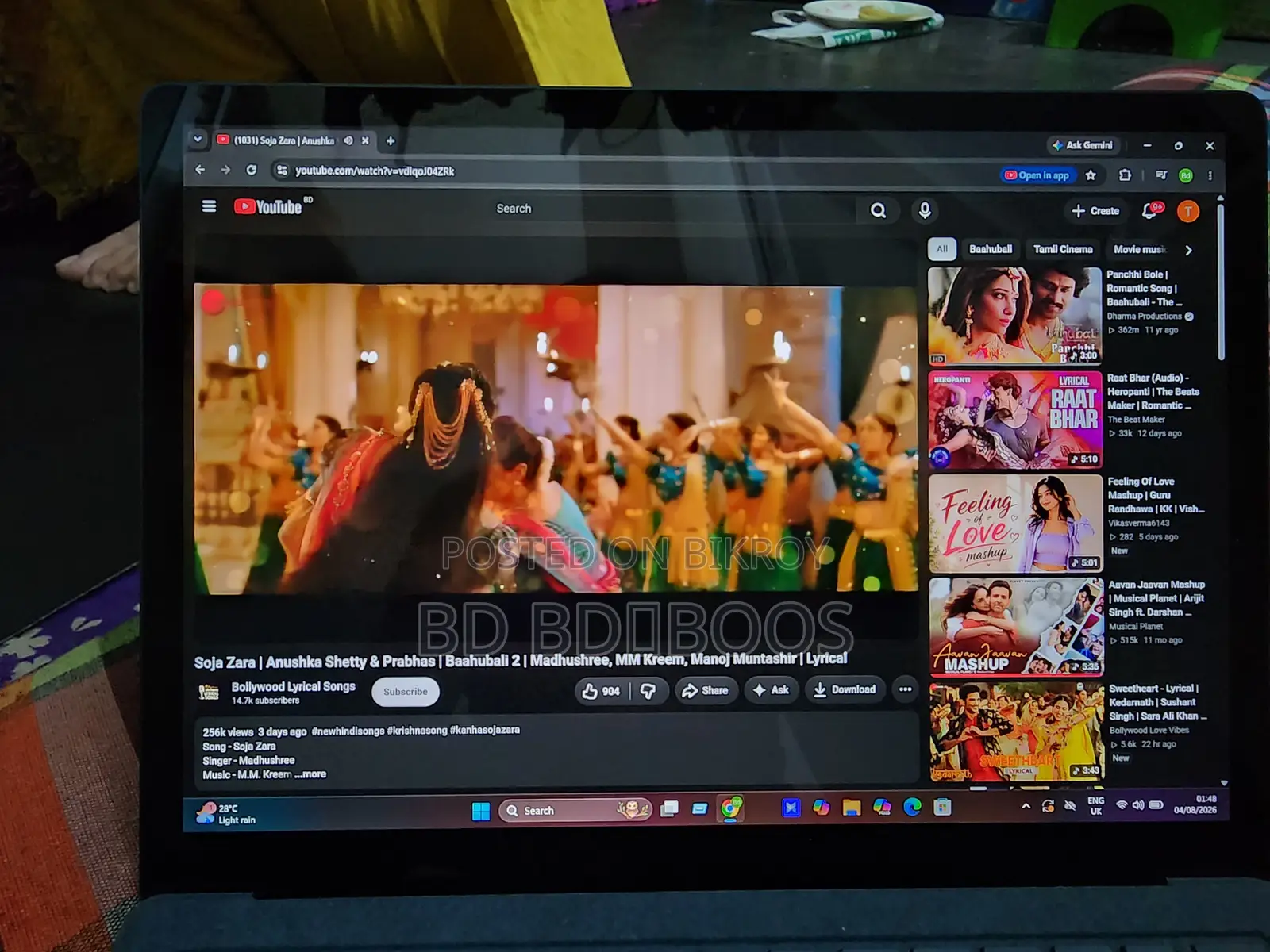Mute the tab via speaker icon

348,140
